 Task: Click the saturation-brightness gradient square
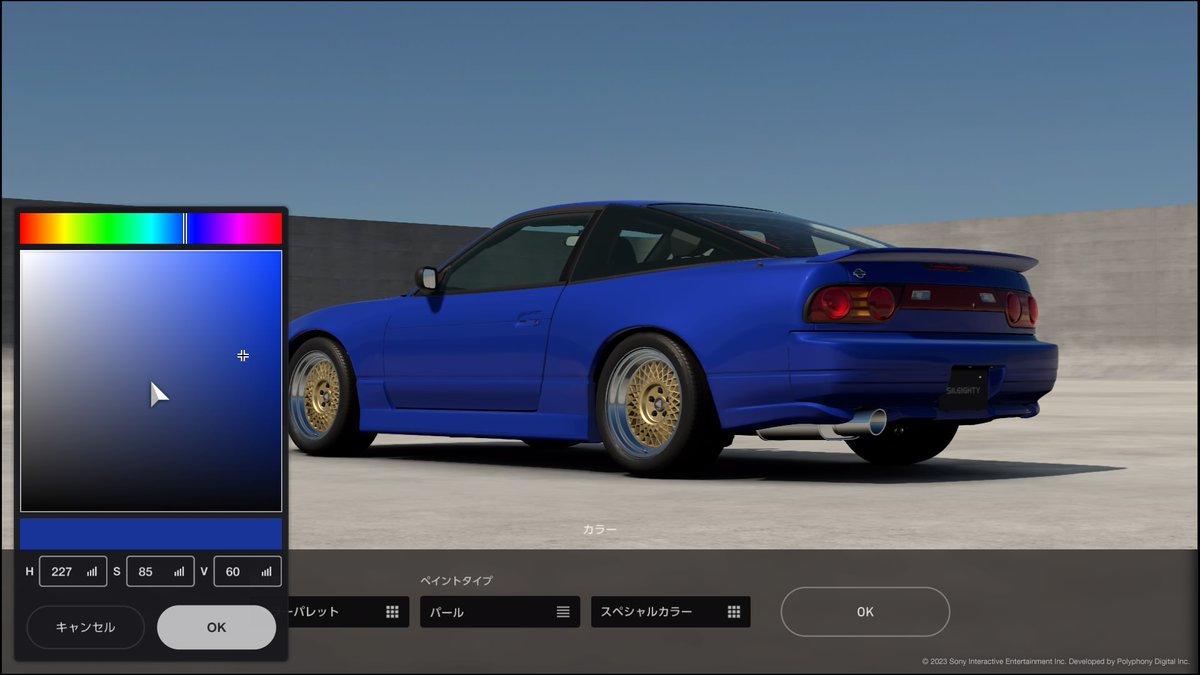[x=151, y=381]
